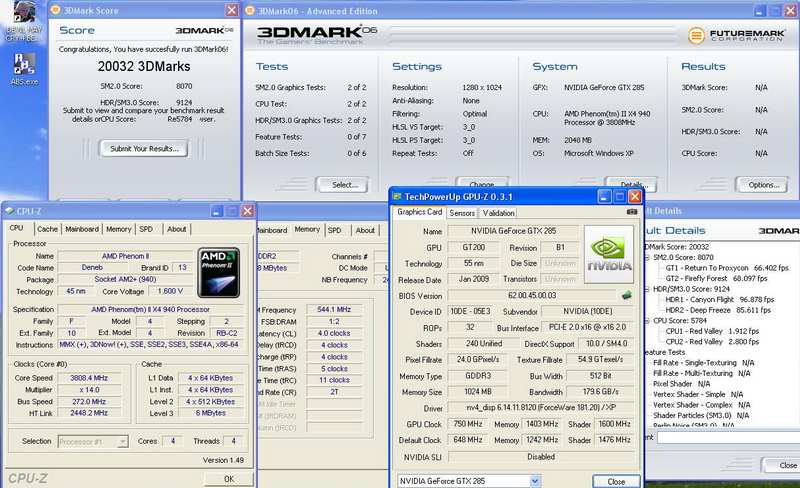Select CPU1 - Red Valley result
Screen dimensions: 800x488
click(712, 331)
